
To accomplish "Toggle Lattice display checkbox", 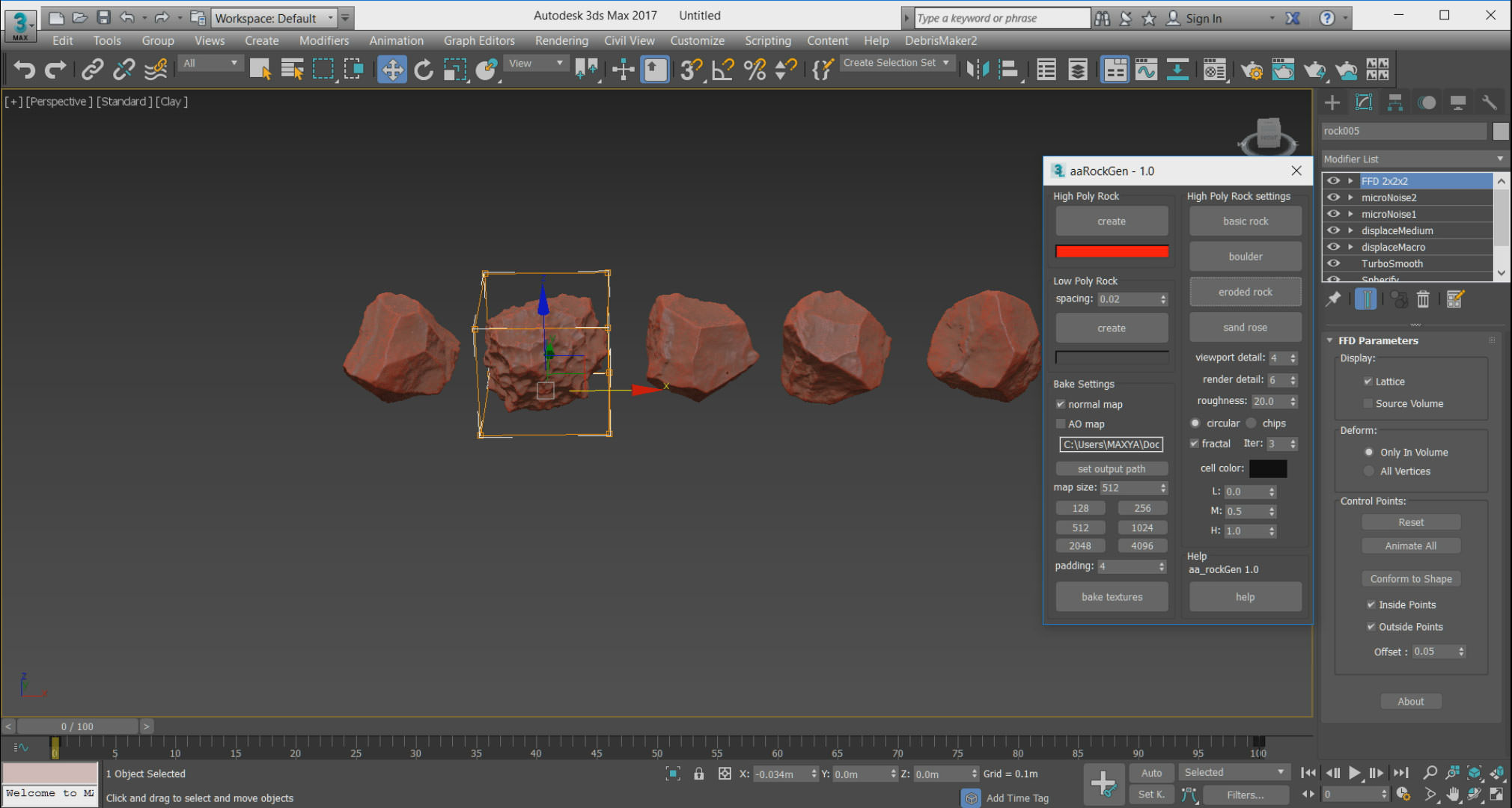I will [x=1368, y=382].
